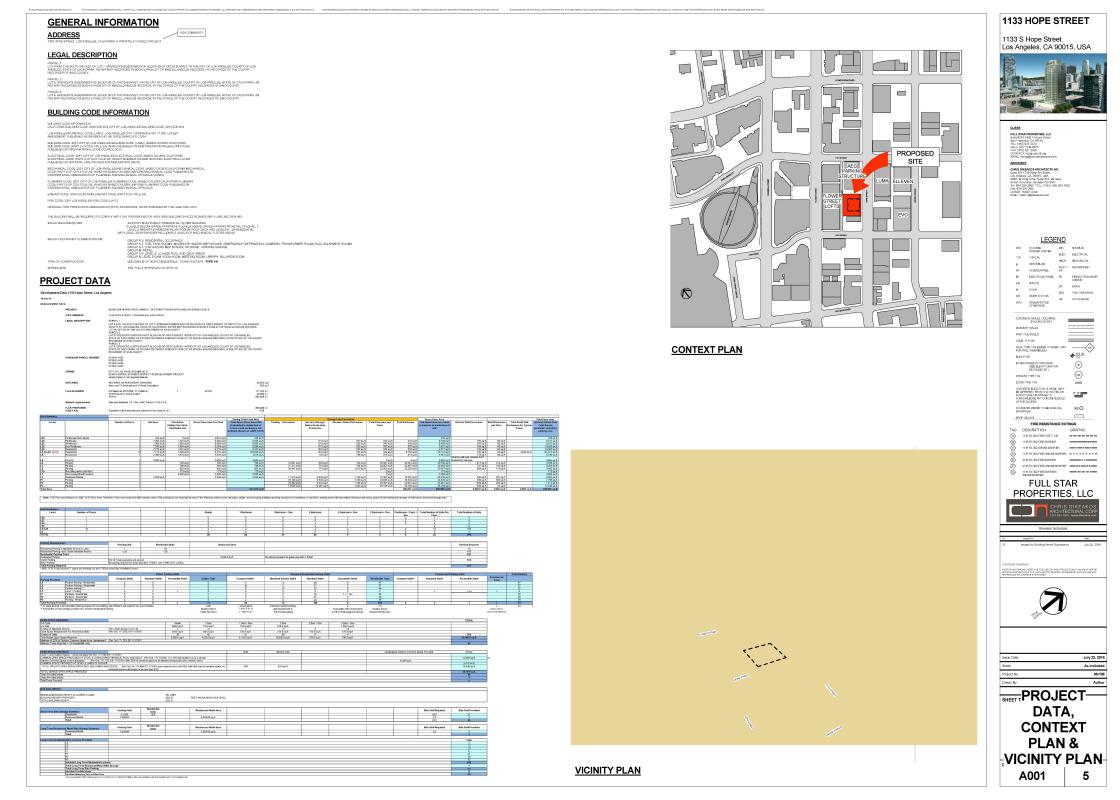Click the VICINITY PLAN title
Screen dimensions: 1120x800
click(608, 770)
